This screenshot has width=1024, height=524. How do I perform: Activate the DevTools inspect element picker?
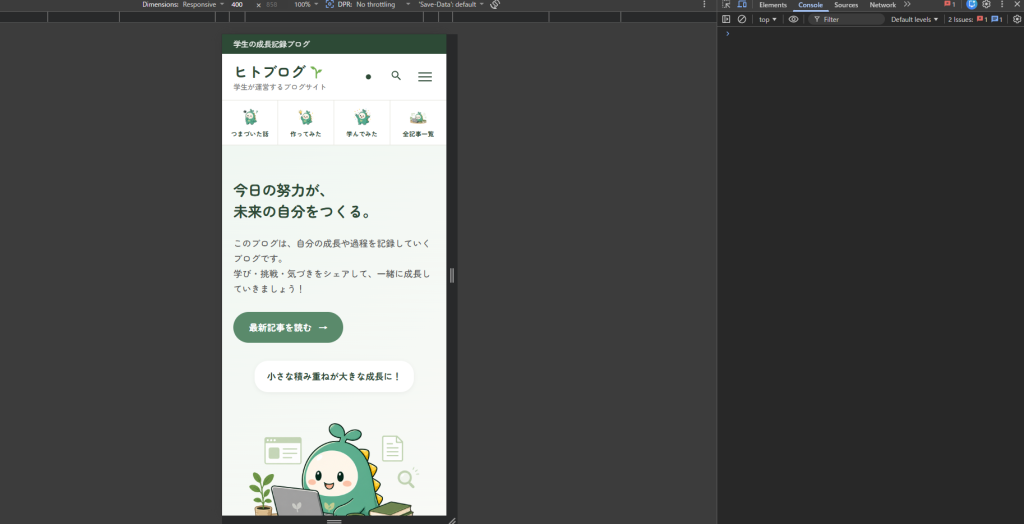(726, 5)
